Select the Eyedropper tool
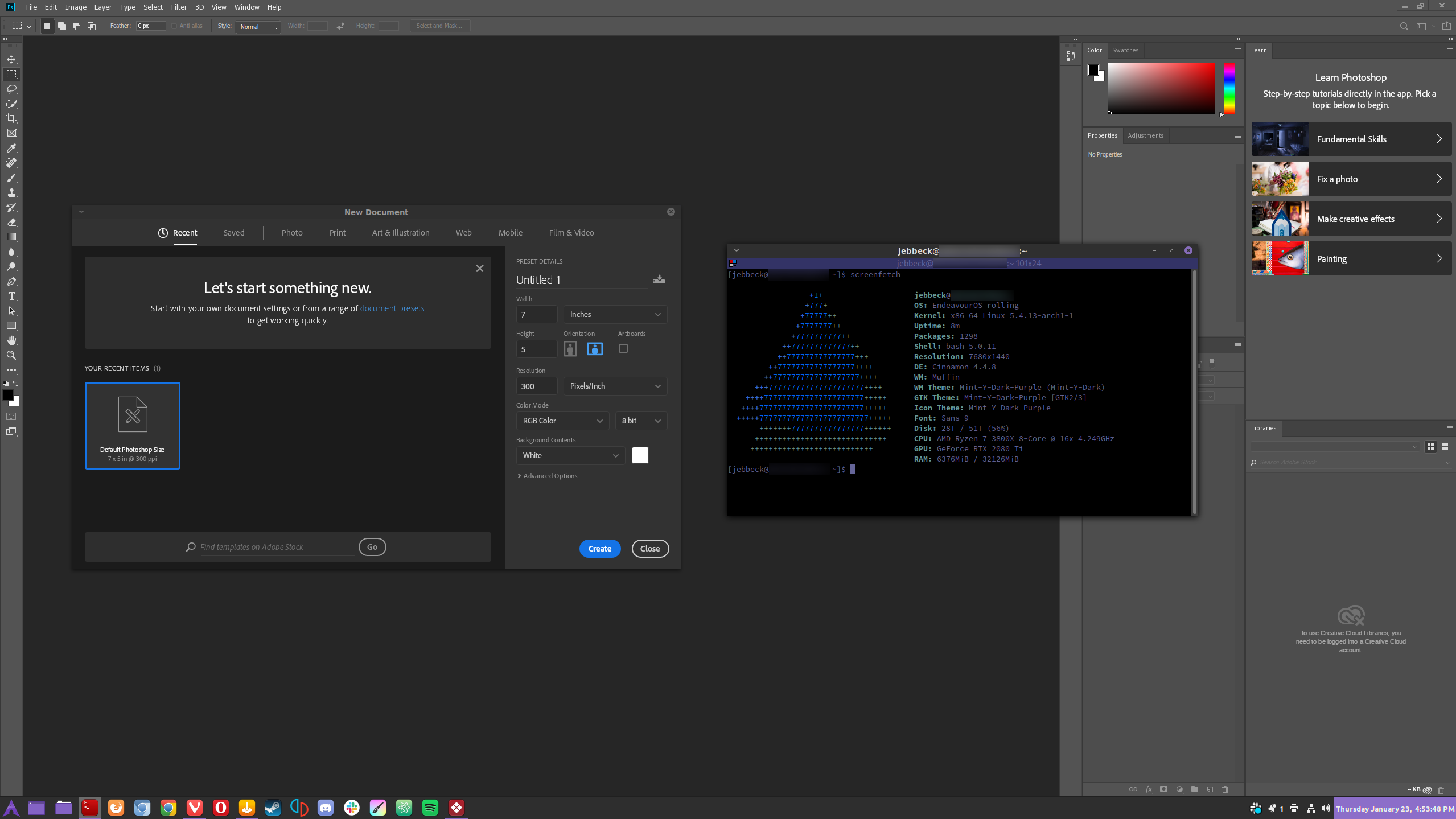Screen dimensions: 1456x819 click(x=11, y=148)
